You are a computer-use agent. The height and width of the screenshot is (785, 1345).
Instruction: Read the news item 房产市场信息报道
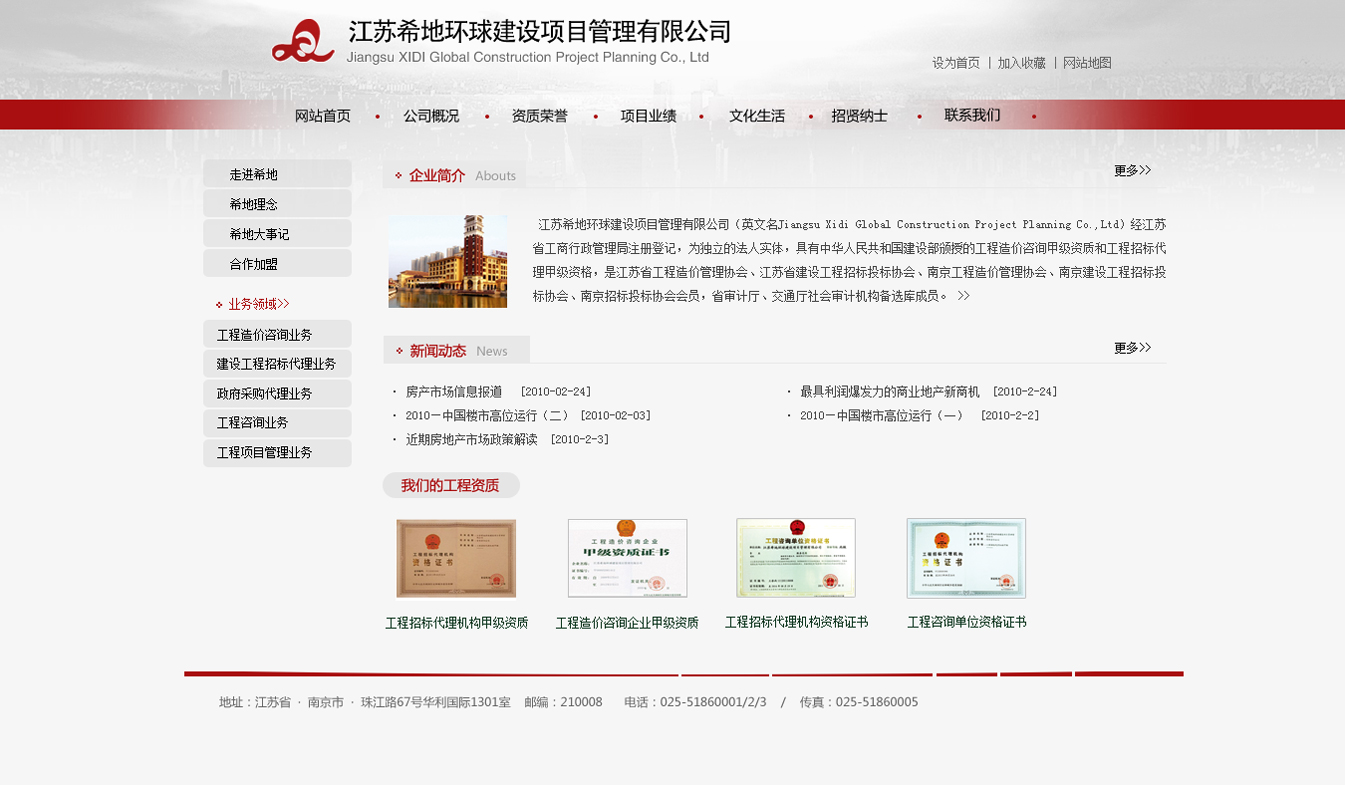pos(454,392)
